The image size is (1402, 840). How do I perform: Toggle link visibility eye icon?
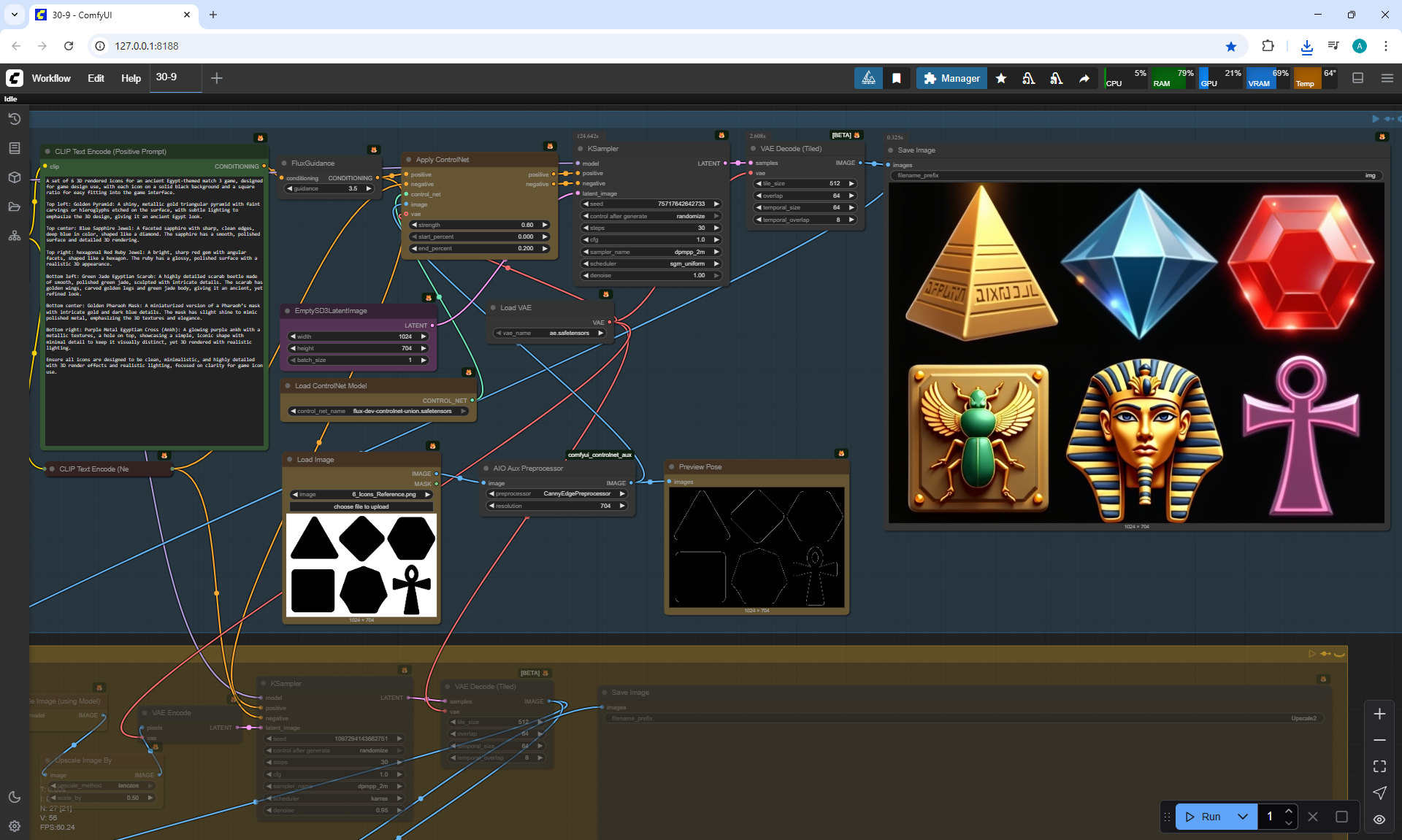(1379, 820)
